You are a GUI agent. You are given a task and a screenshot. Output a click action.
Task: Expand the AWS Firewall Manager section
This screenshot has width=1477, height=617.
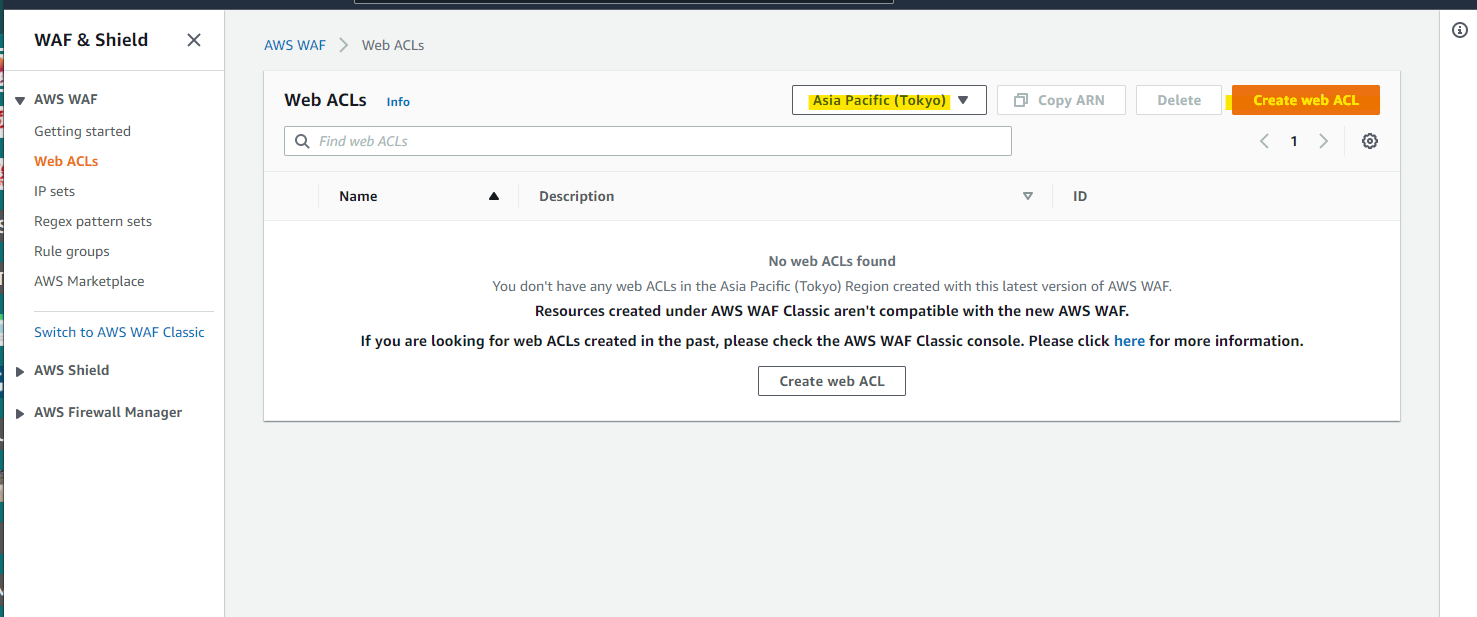[x=20, y=412]
